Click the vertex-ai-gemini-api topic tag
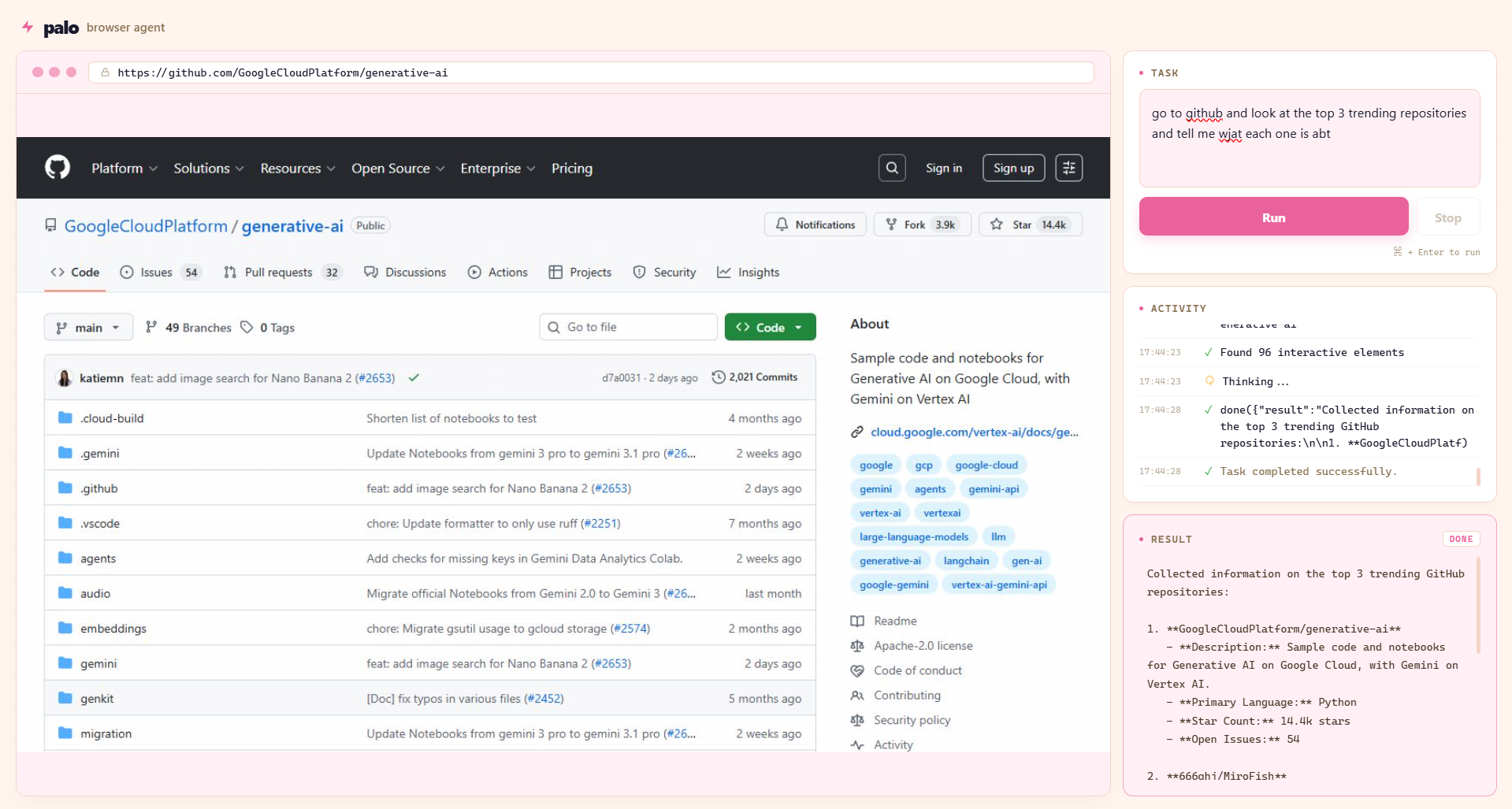1512x809 pixels. 998,584
